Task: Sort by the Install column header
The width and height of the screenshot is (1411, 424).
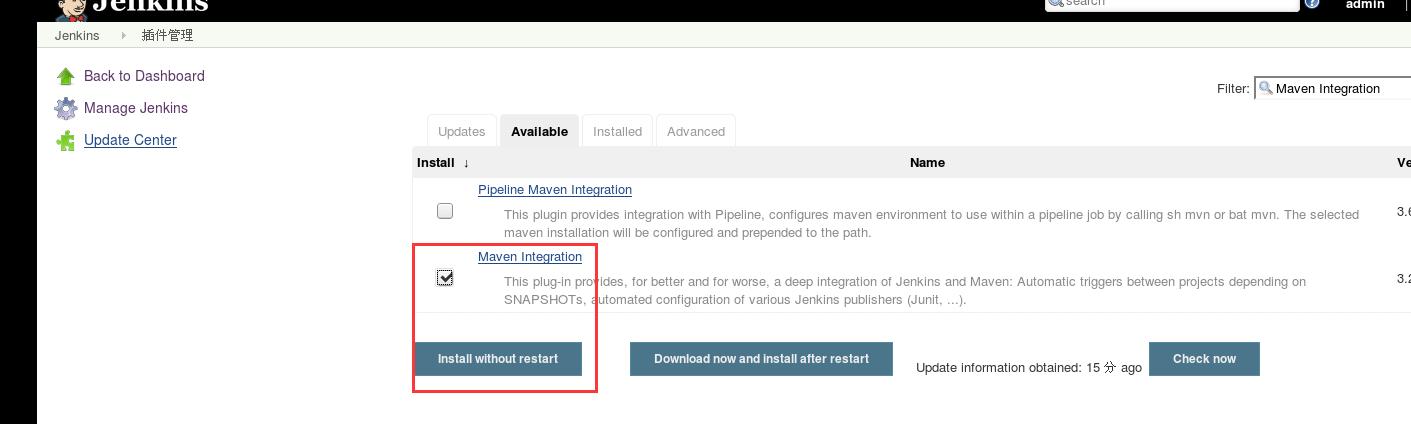Action: point(443,162)
